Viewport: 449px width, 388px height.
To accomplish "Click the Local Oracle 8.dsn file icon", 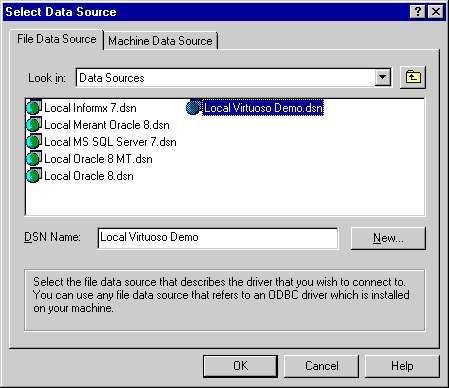I will pos(34,175).
